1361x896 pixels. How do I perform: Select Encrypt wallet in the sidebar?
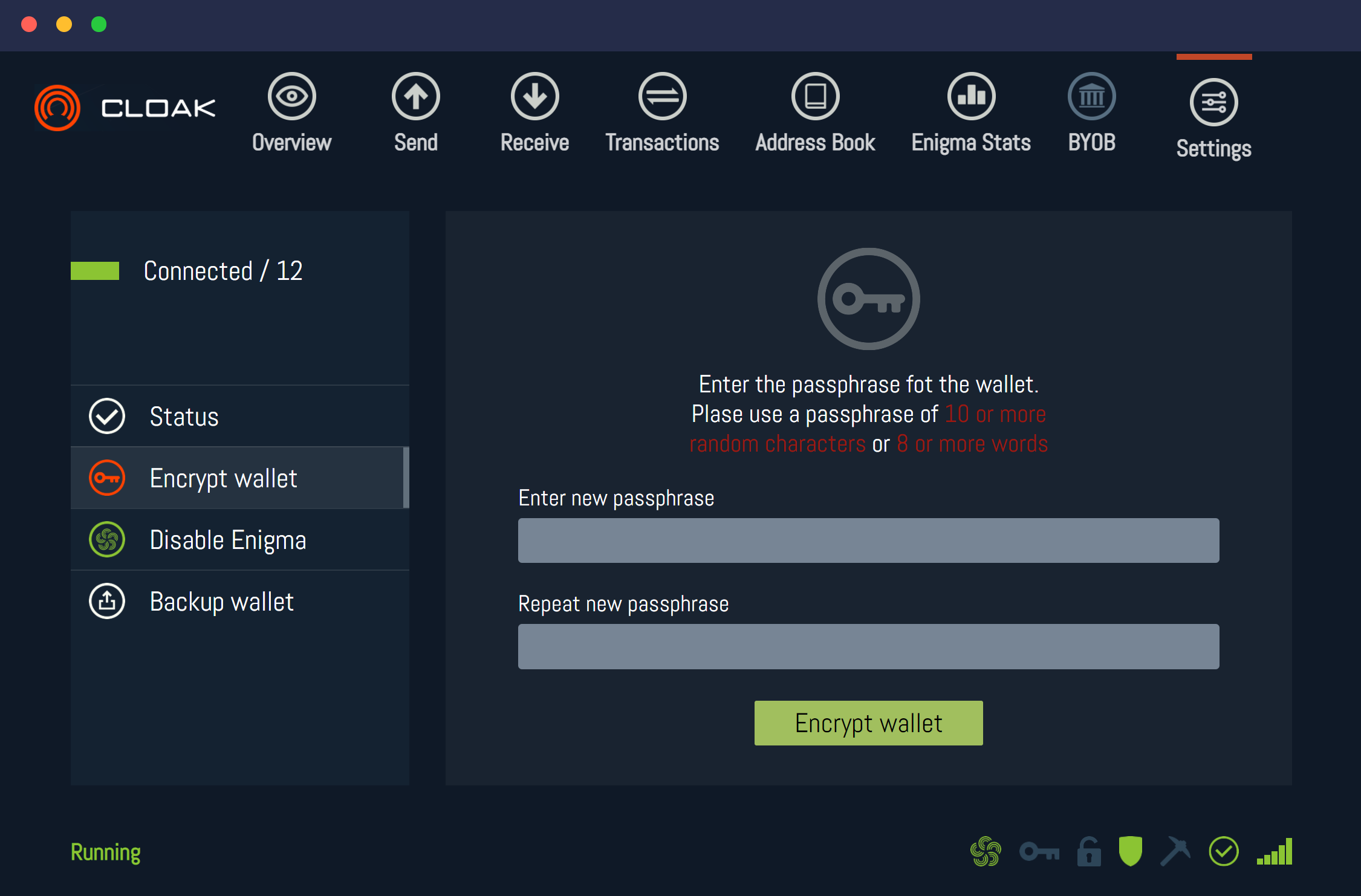(x=240, y=478)
